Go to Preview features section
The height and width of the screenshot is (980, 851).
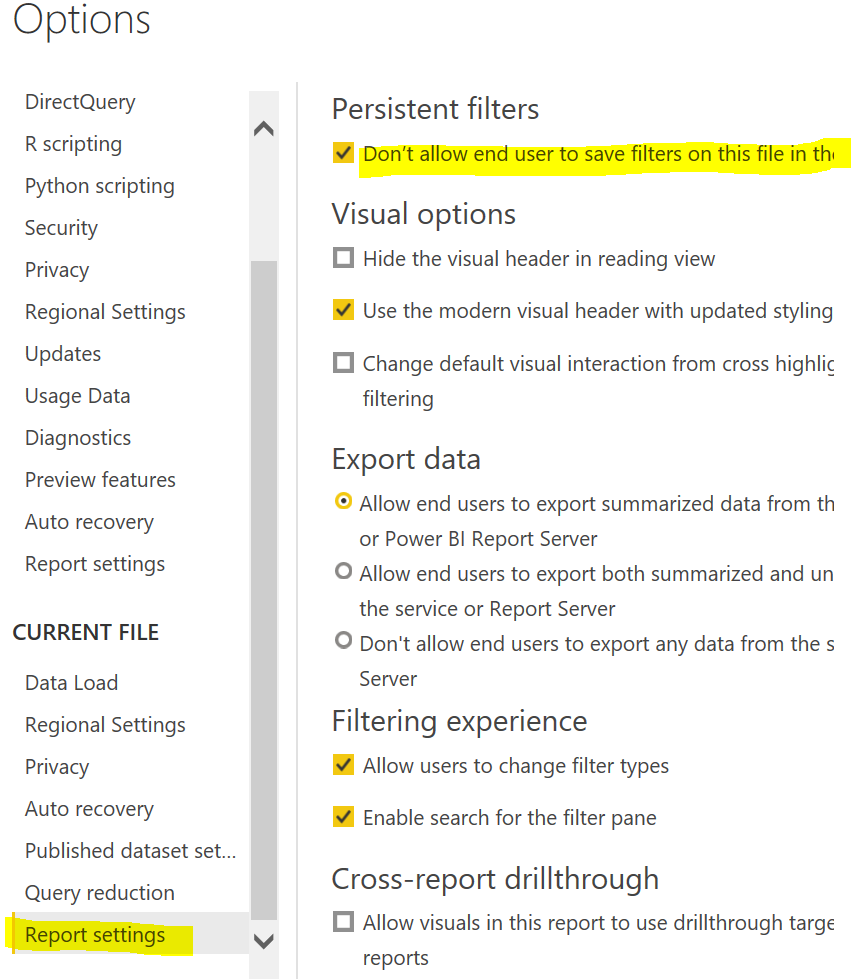coord(100,480)
